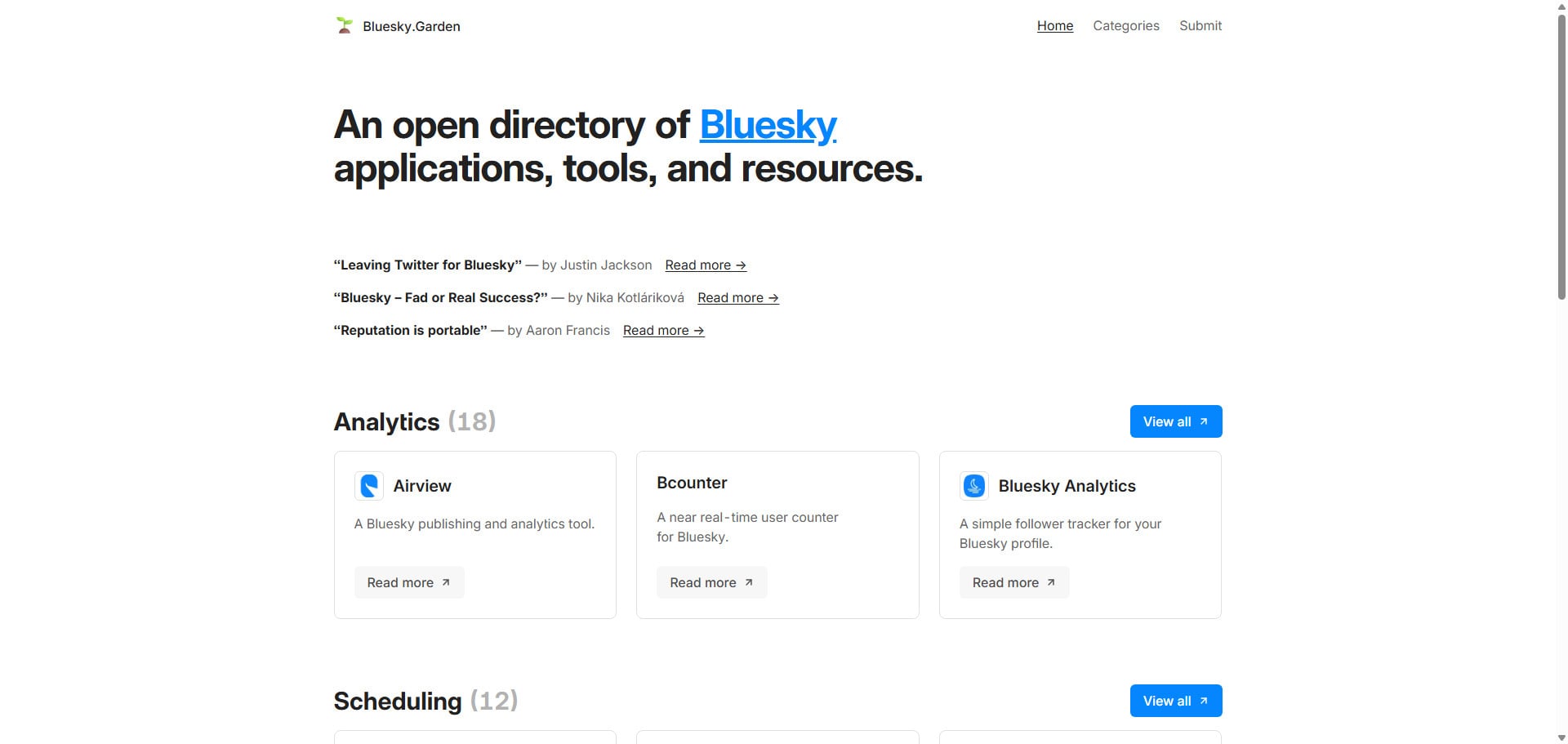Click the Airview card title
This screenshot has width=1568, height=744.
click(422, 486)
